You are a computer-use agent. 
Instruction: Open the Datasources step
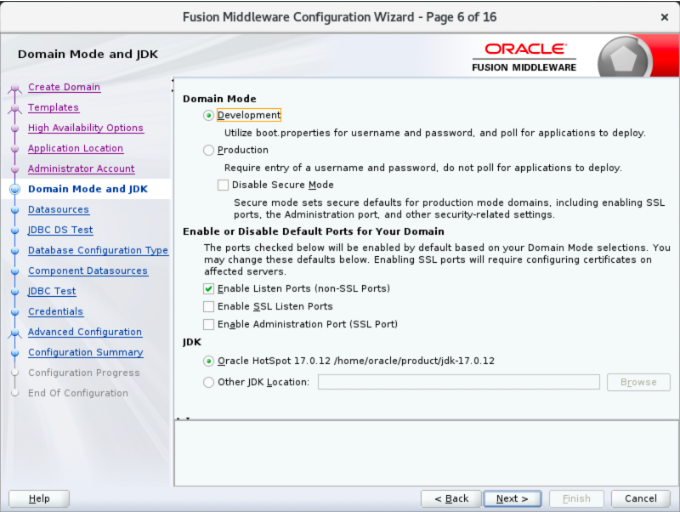59,209
